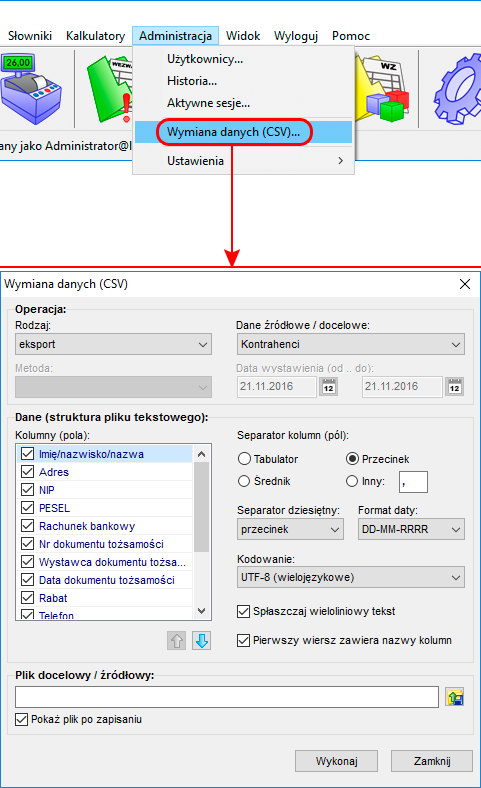Open the Kodowanie UTF-8 dropdown
This screenshot has width=481, height=788.
350,577
